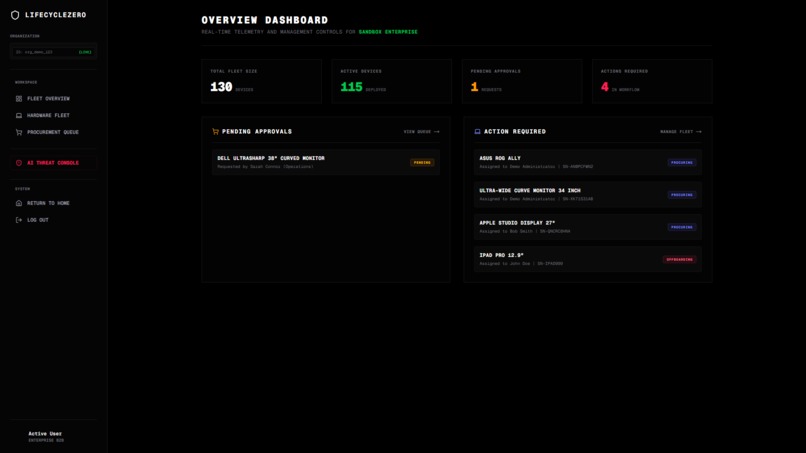Select the Dell UltraSharp 38" Curved Monitor request

[x=326, y=162]
